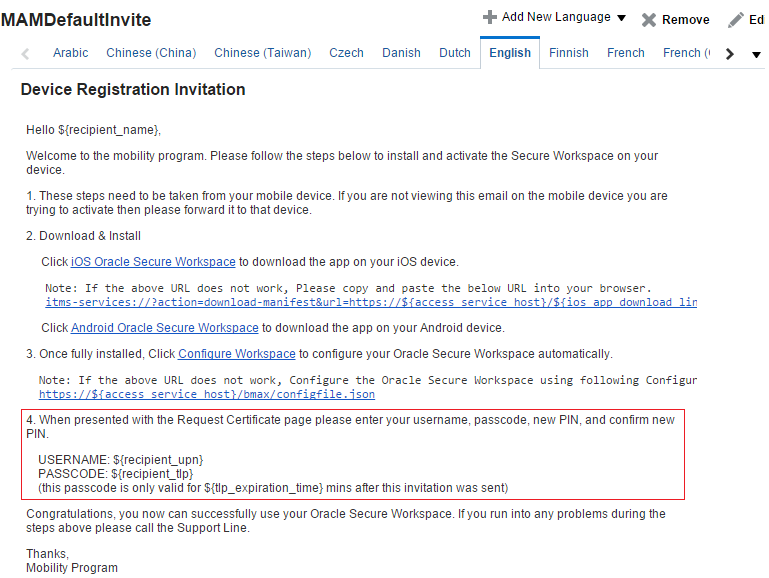Switch to the Czech language tab
The image size is (769, 578).
[x=346, y=53]
